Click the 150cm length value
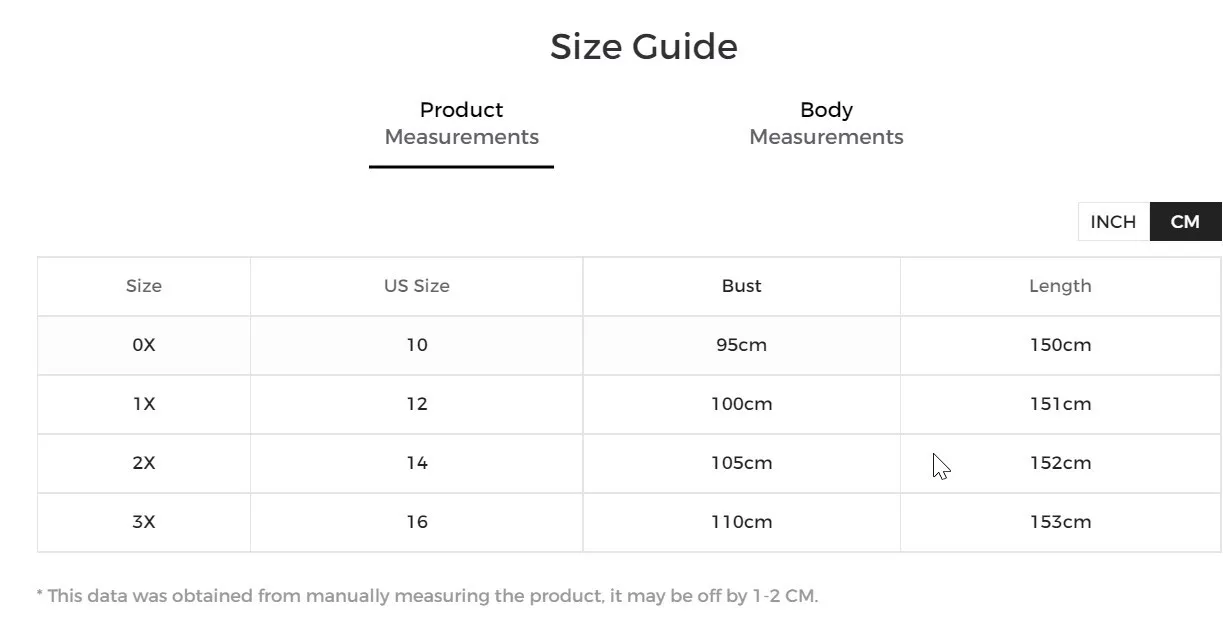Screen dimensions: 1223x621 click(x=1060, y=345)
